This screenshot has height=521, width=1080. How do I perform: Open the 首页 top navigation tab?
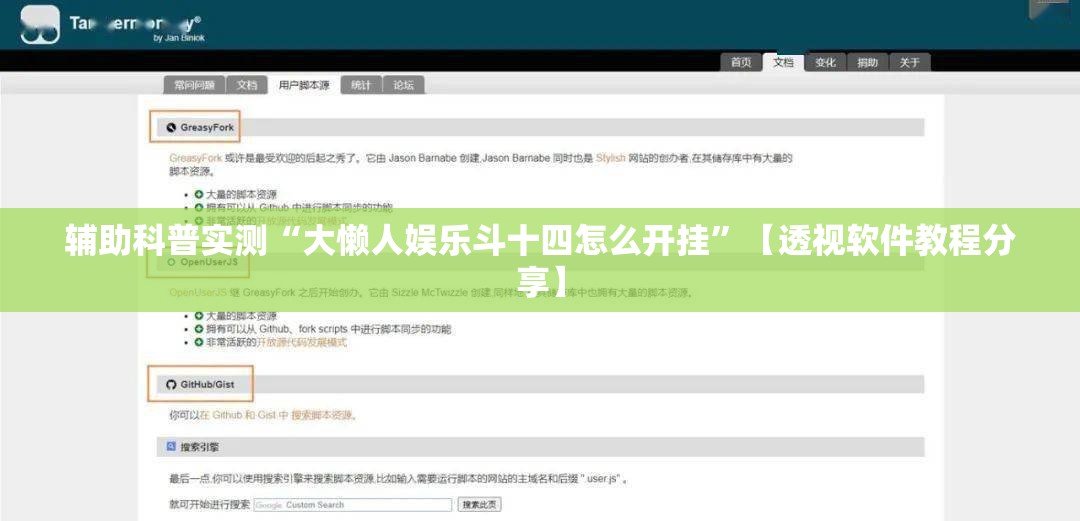tap(741, 63)
